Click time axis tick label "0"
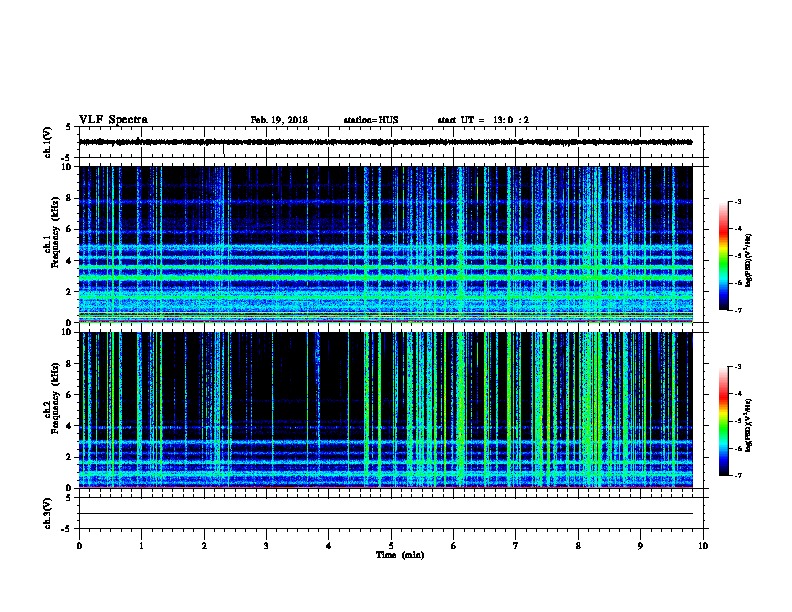 tap(79, 546)
